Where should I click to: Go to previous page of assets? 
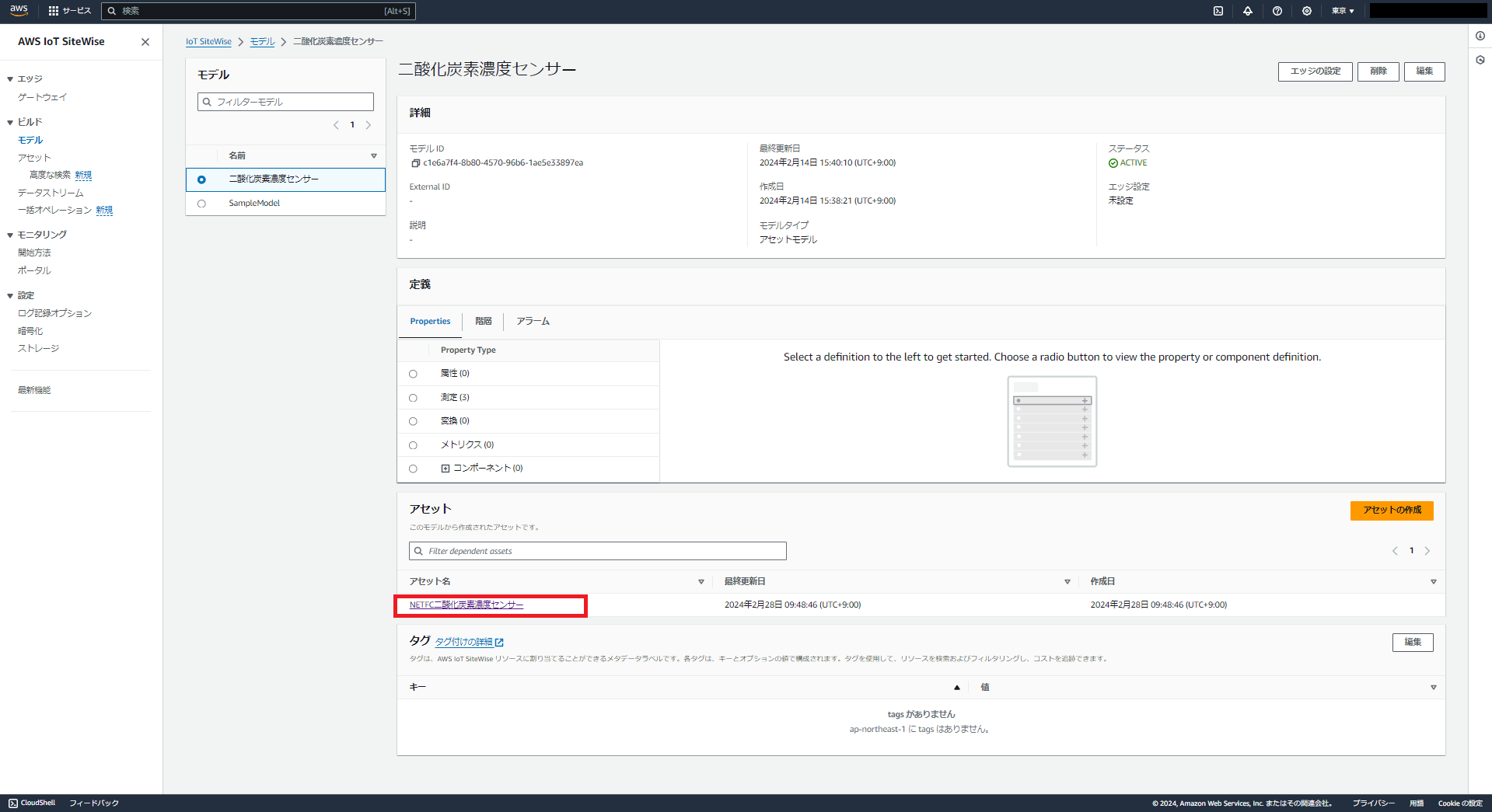click(x=1395, y=551)
